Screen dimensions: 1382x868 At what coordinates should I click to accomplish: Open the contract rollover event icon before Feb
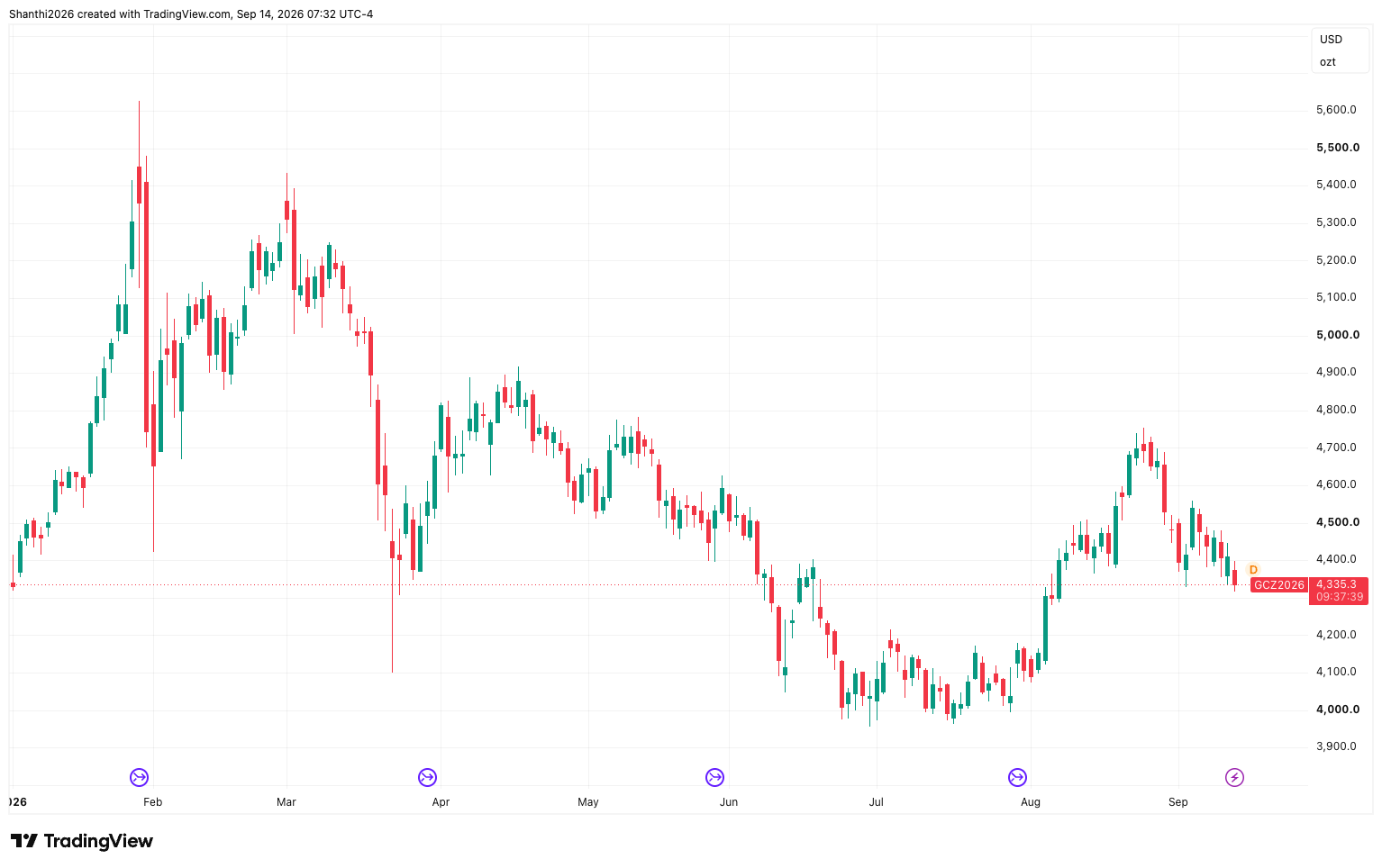point(139,777)
